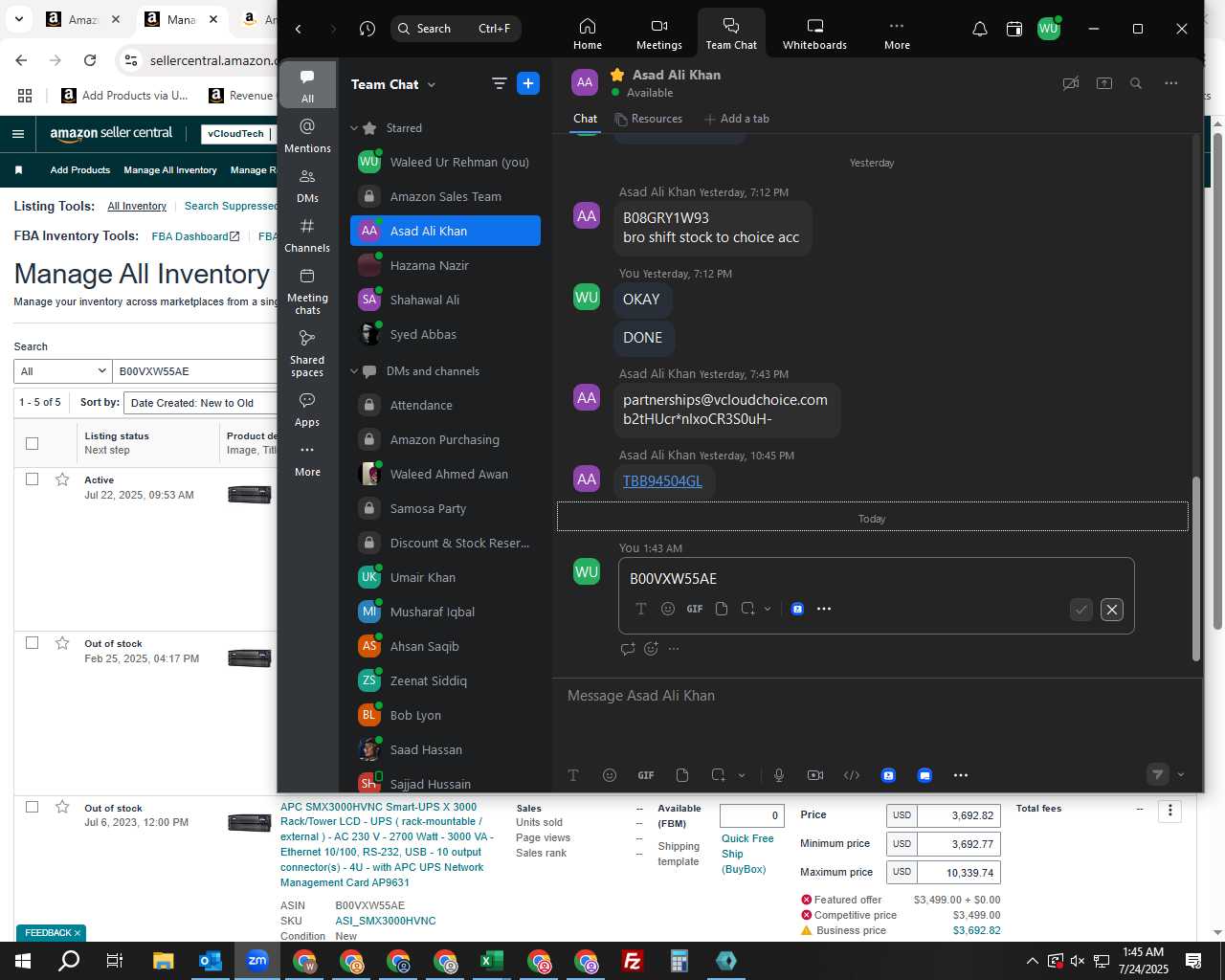
Task: Open Shared spaces in Zoom sidebar
Action: pyautogui.click(x=307, y=353)
